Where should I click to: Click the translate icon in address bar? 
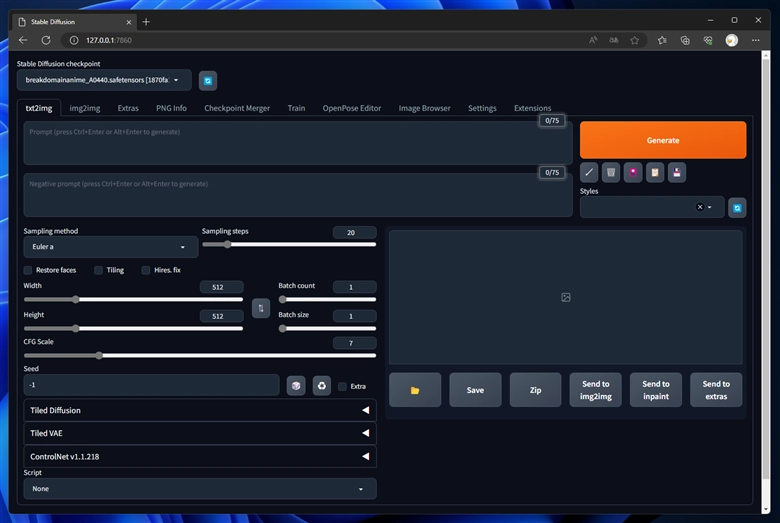(x=614, y=40)
